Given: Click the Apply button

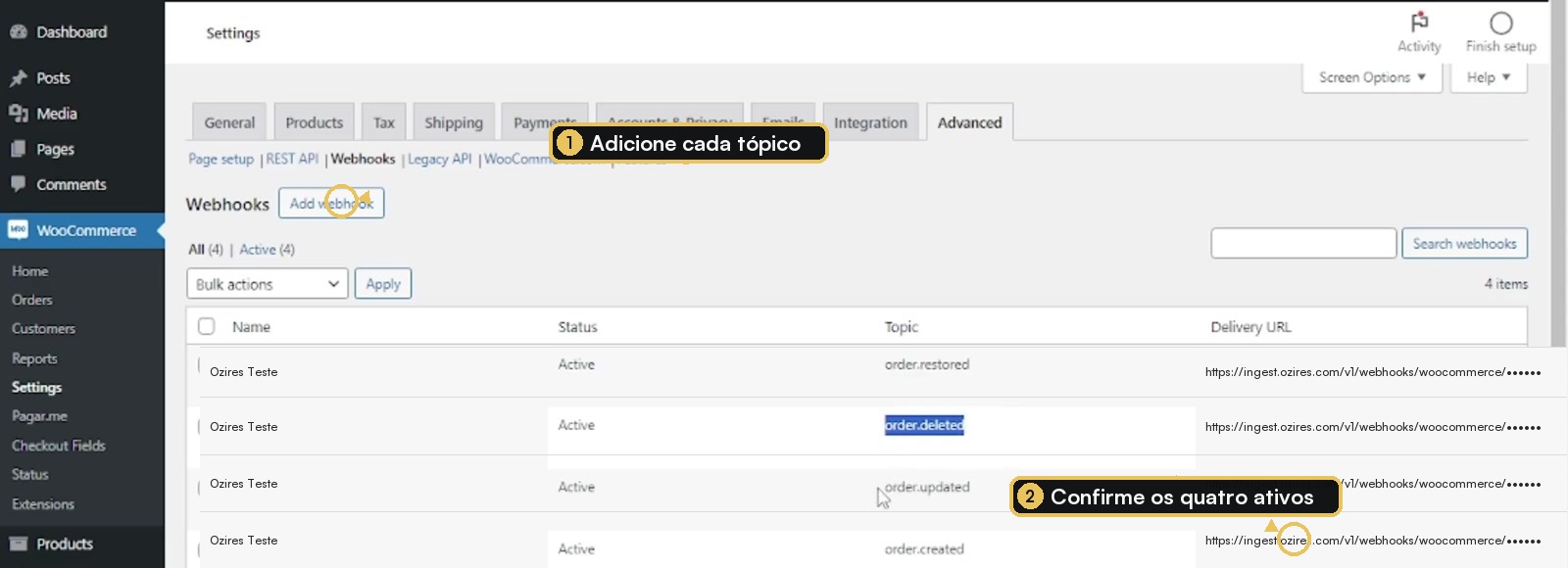Looking at the screenshot, I should [383, 284].
